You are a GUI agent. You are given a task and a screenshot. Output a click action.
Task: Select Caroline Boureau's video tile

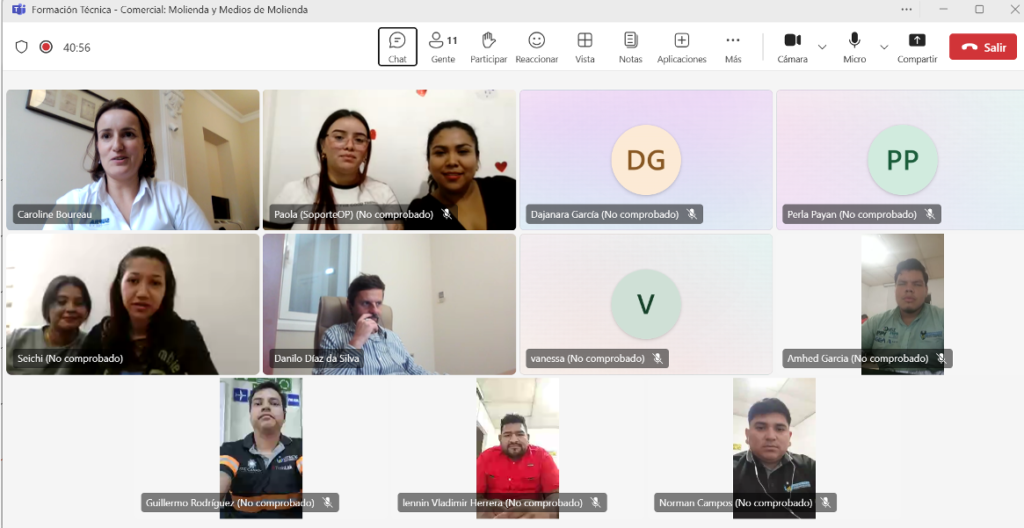pos(133,160)
